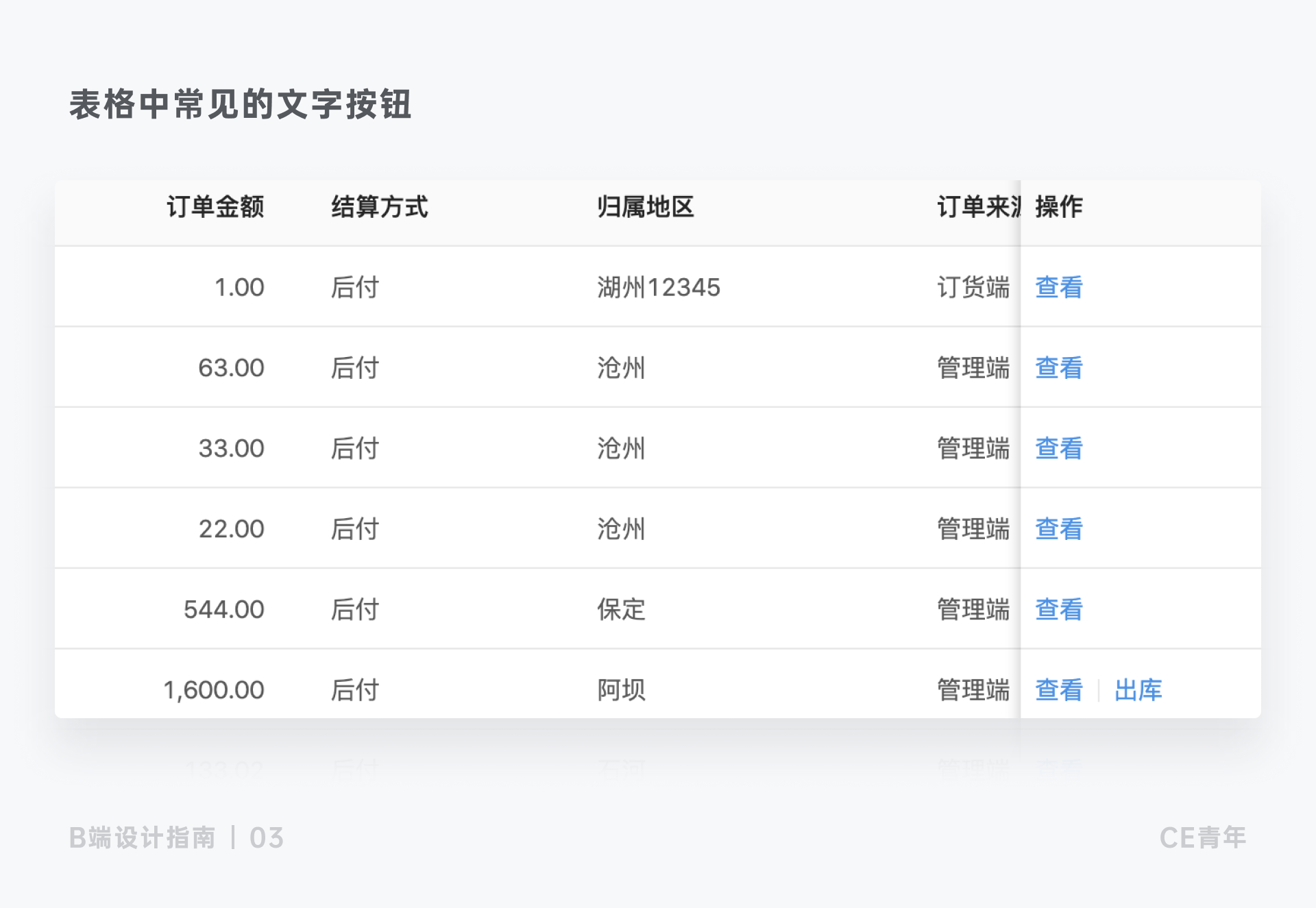This screenshot has height=908, width=1316.
Task: Click the 订货端 source cell
Action: tap(973, 287)
